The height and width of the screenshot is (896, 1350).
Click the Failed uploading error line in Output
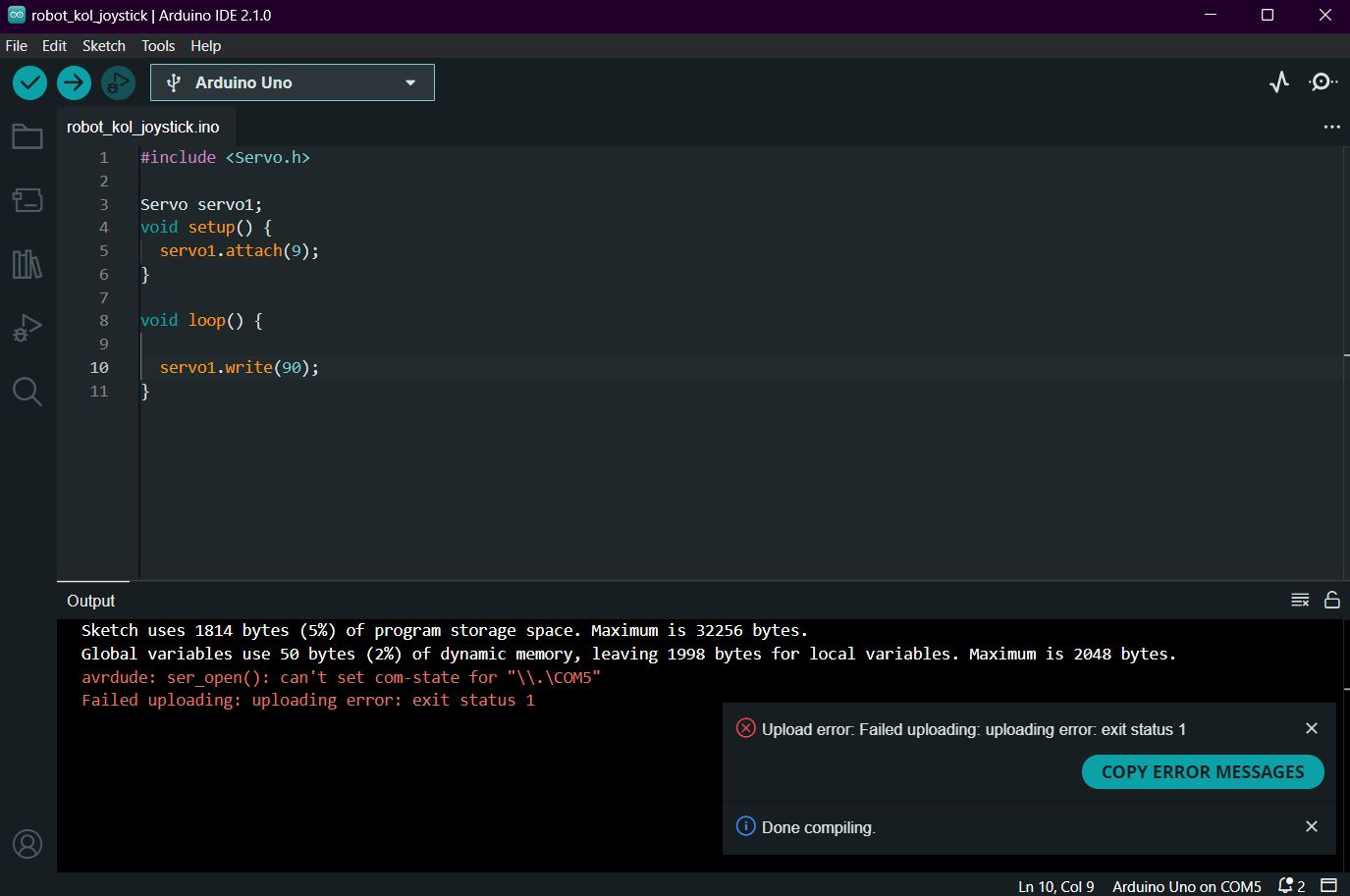click(x=308, y=701)
